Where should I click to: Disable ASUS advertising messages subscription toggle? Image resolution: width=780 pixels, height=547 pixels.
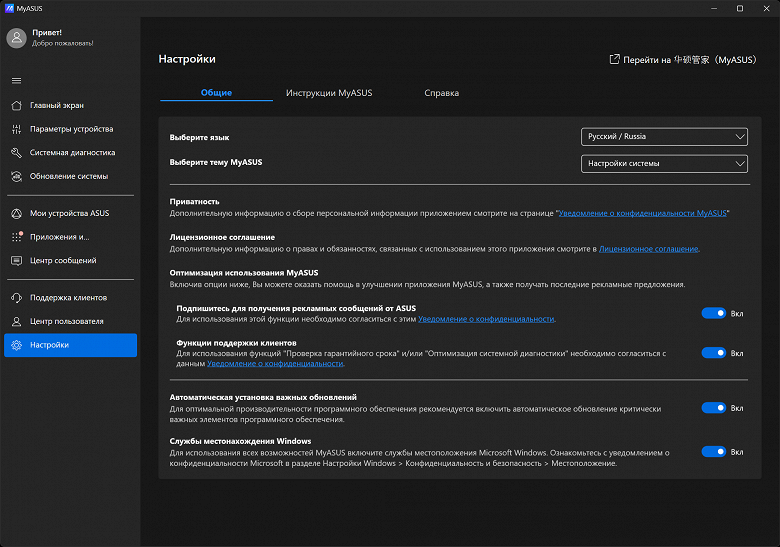pyautogui.click(x=713, y=313)
